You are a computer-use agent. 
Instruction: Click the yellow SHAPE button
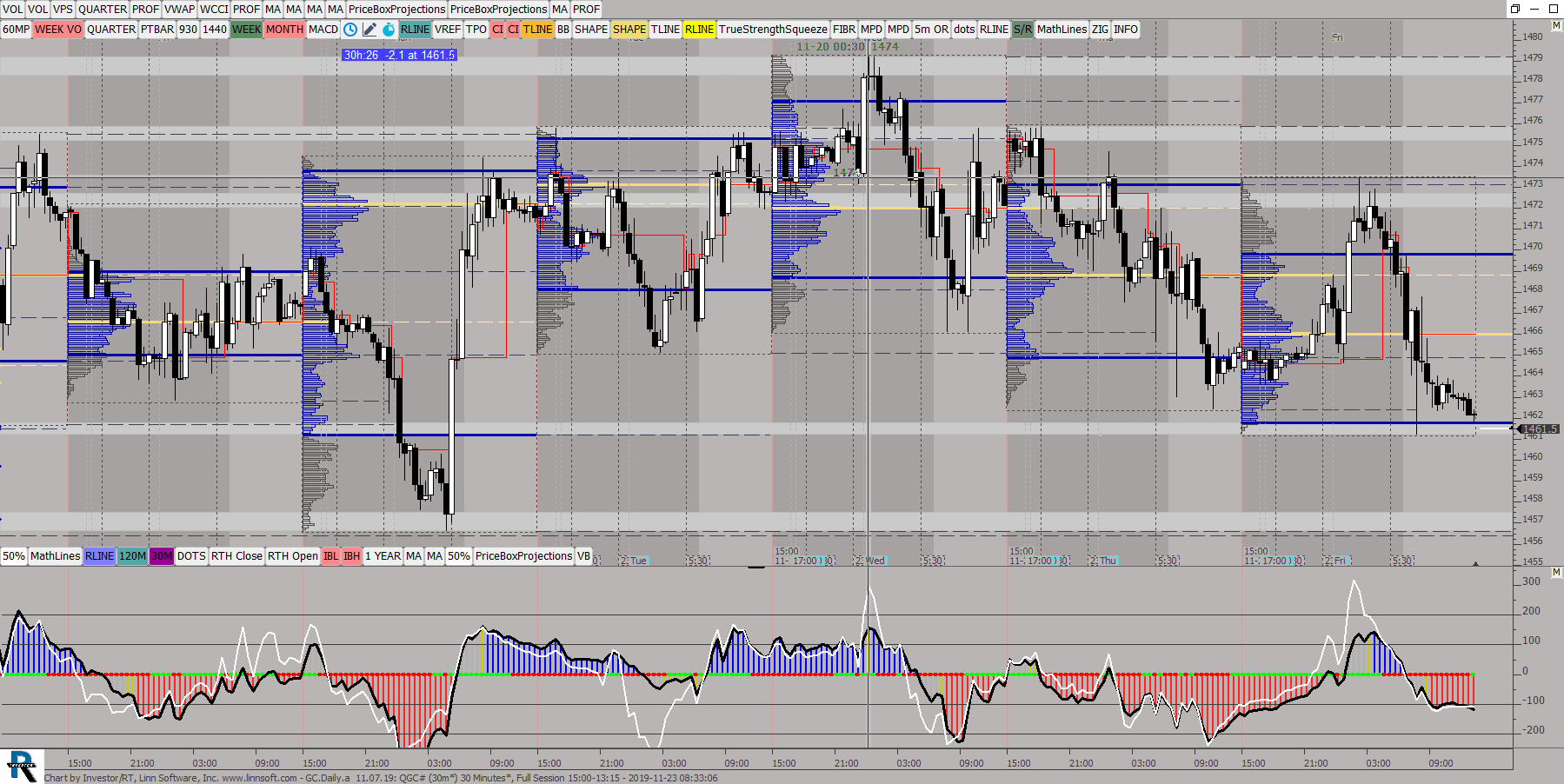(x=629, y=30)
